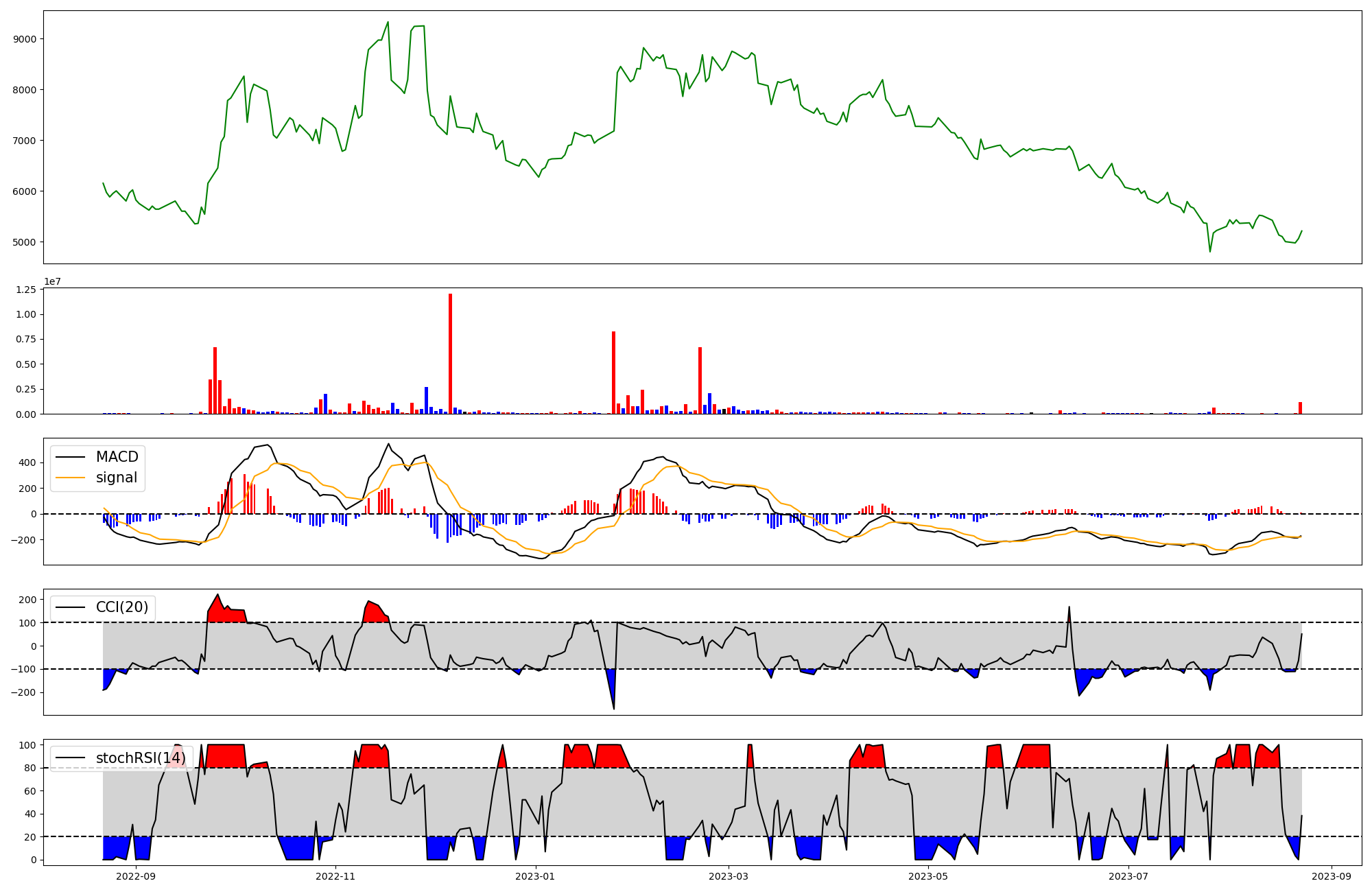Screen dimensions: 1372x892
Task: Click the tallest red volume bar
Action: pyautogui.click(x=450, y=353)
